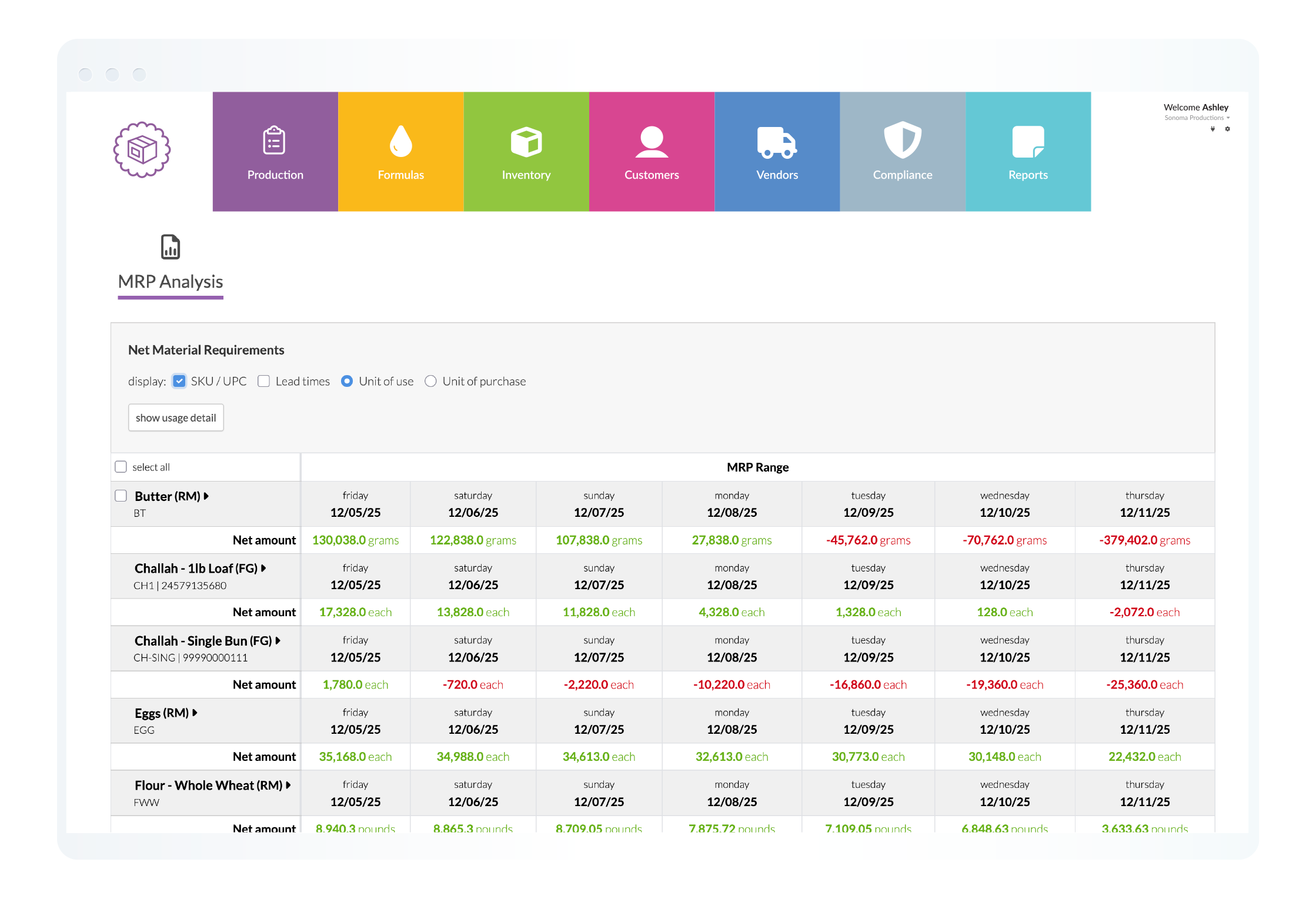Expand the Butter (RM) row arrow
Image resolution: width=1316 pixels, height=899 pixels.
coord(206,496)
